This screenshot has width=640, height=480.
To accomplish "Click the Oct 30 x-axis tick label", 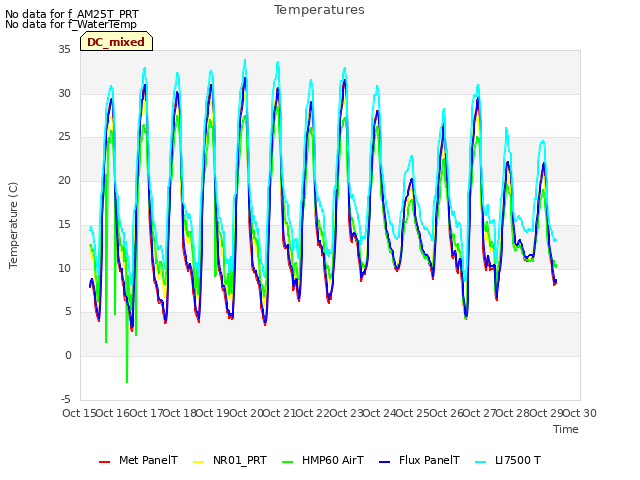I will tap(580, 413).
